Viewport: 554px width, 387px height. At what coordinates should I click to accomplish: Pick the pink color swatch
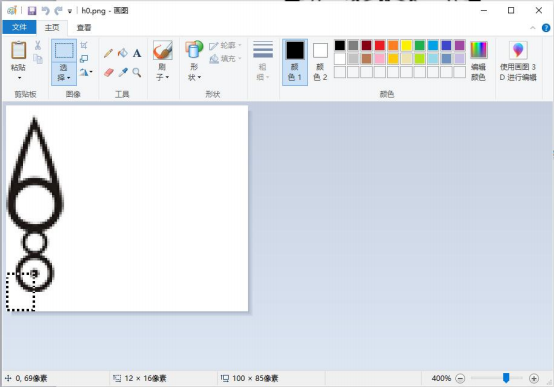(x=380, y=59)
